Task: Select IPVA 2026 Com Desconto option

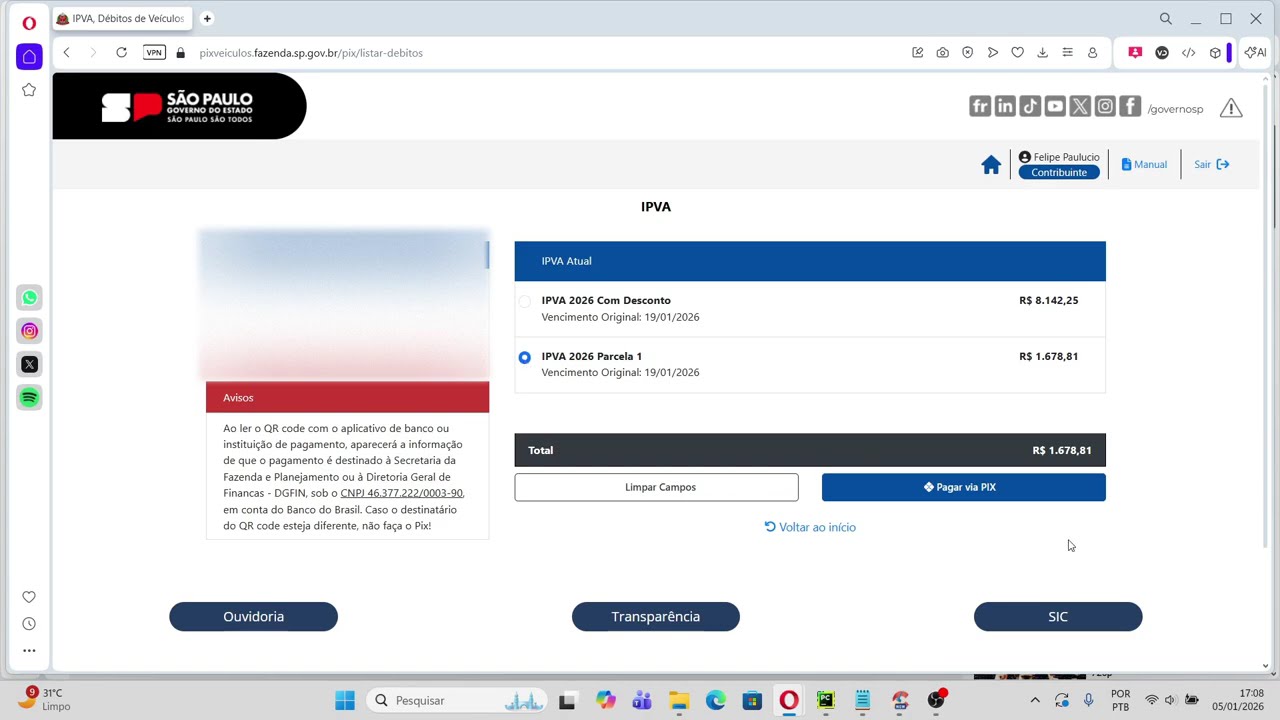Action: pos(525,301)
